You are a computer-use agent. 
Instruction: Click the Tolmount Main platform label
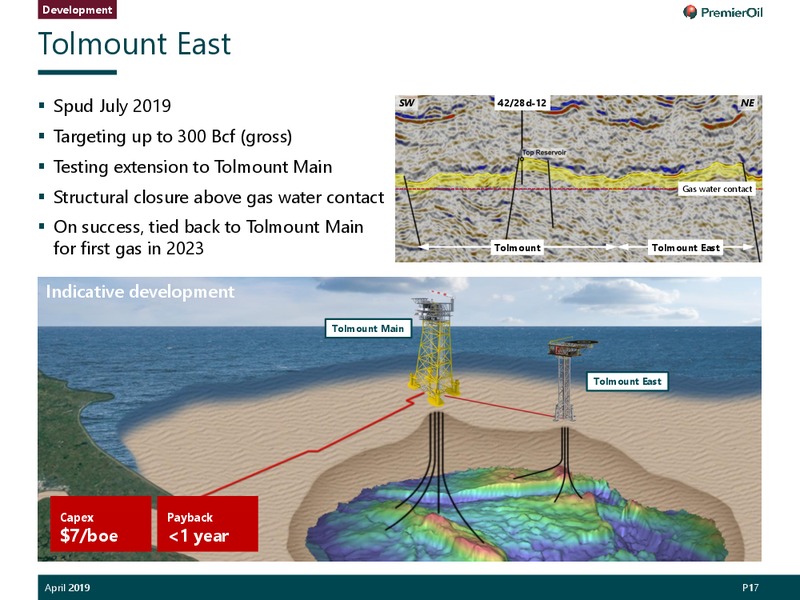coord(368,329)
